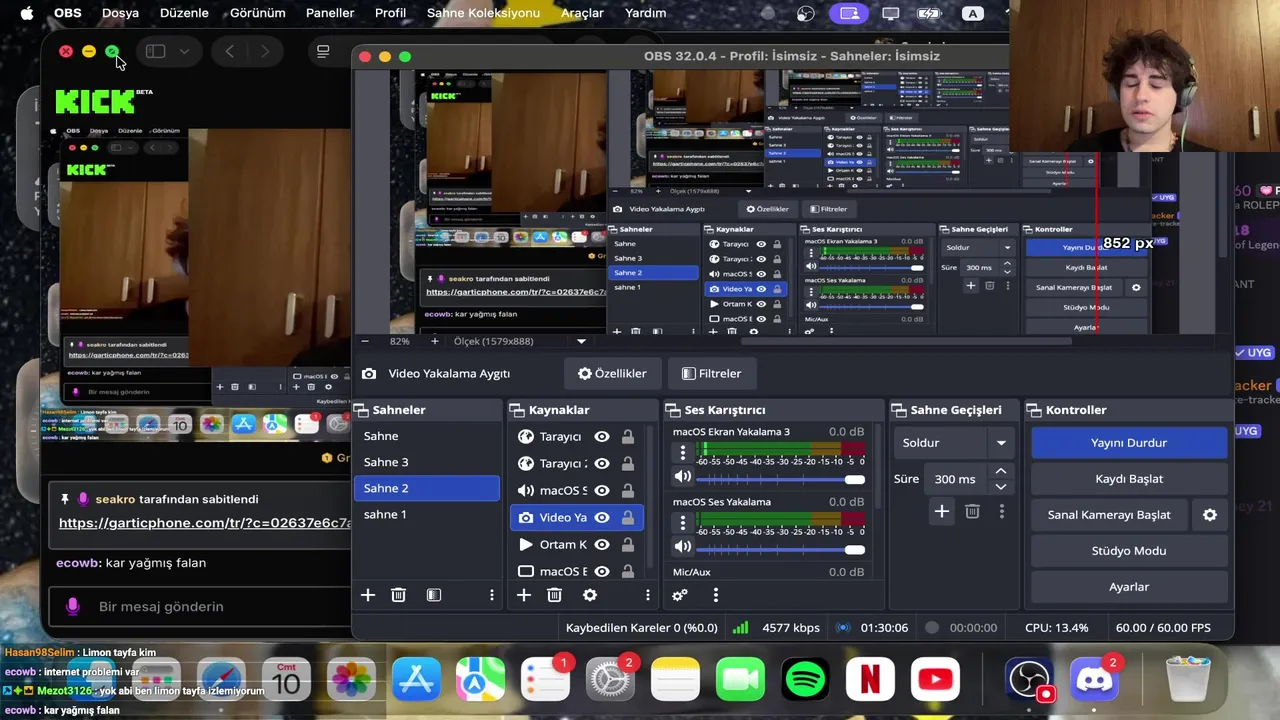Viewport: 1280px width, 720px height.
Task: Open Ayarlar in Kontroller
Action: pos(1129,587)
